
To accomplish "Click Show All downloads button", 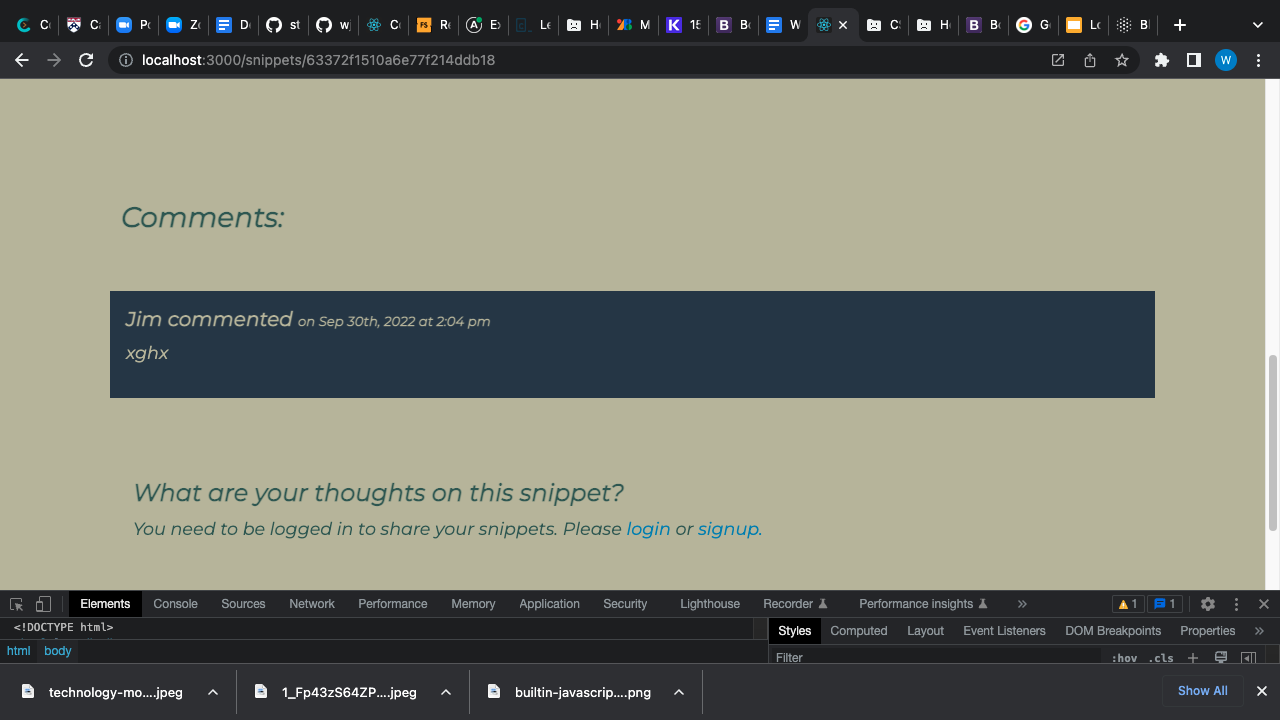I will coord(1202,691).
